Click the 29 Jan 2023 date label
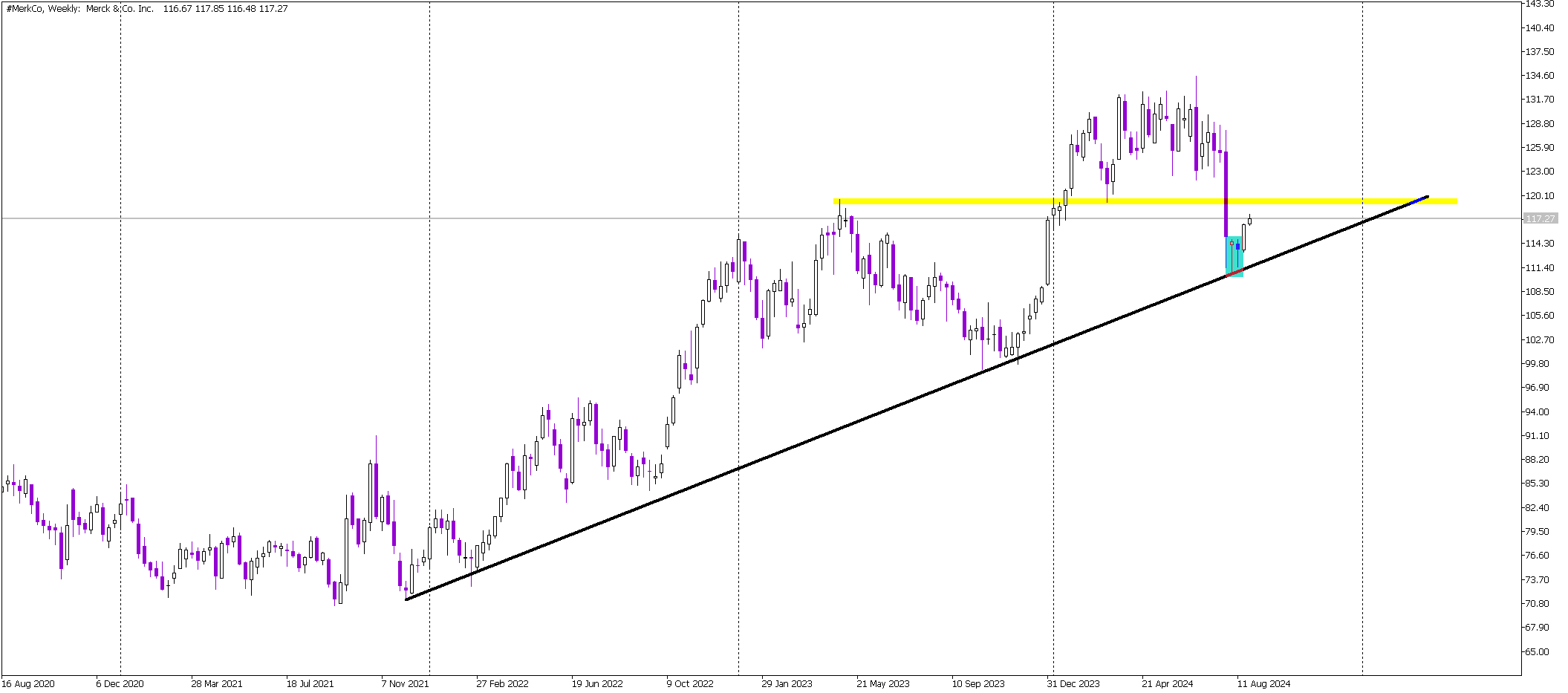Viewport: 1568px width, 693px height. (787, 683)
